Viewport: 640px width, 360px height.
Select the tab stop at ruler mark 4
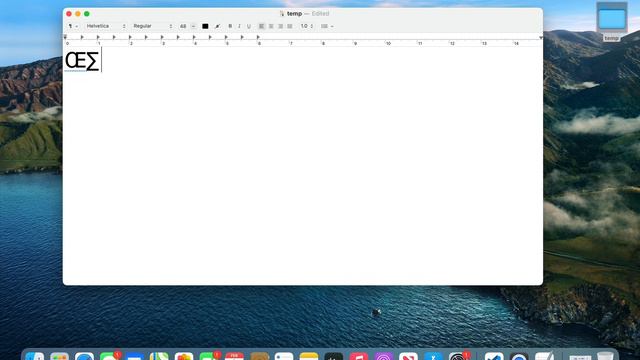coord(194,37)
